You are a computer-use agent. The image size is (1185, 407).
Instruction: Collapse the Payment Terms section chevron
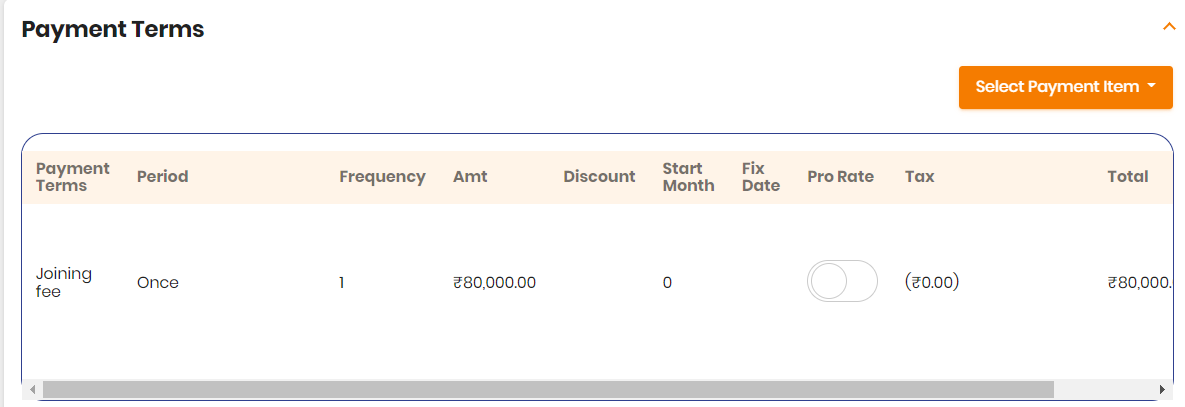[1168, 27]
